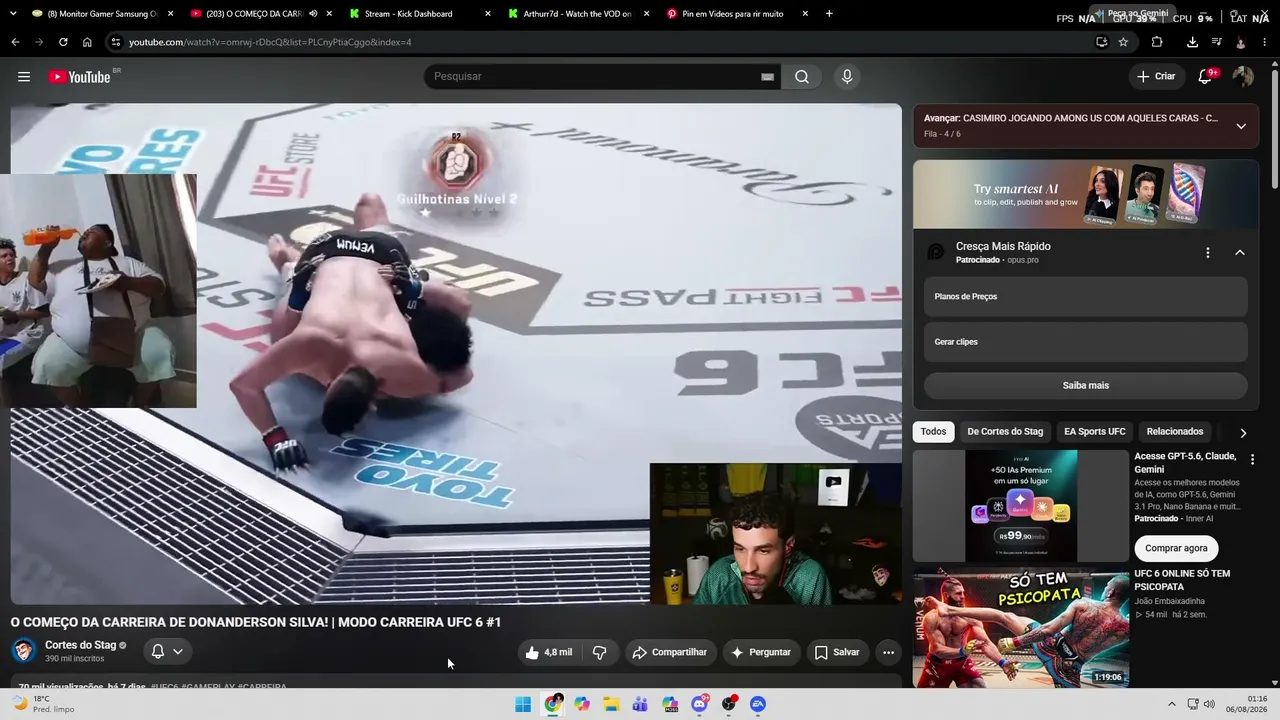Click the Saiba mais ad button
Image resolution: width=1280 pixels, height=720 pixels.
click(1085, 386)
